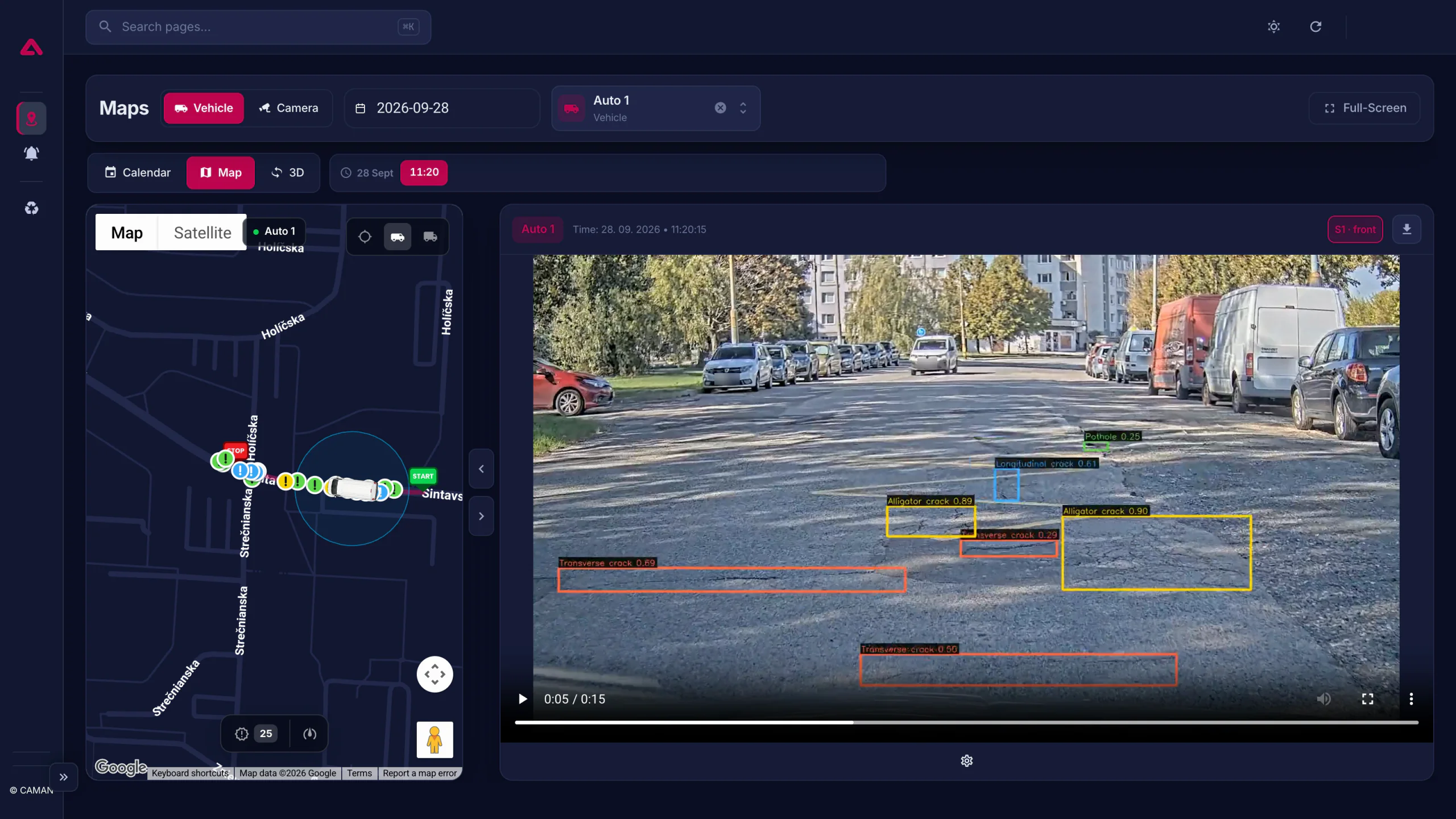Play the video
Screen dimensions: 1456x819
(522, 699)
